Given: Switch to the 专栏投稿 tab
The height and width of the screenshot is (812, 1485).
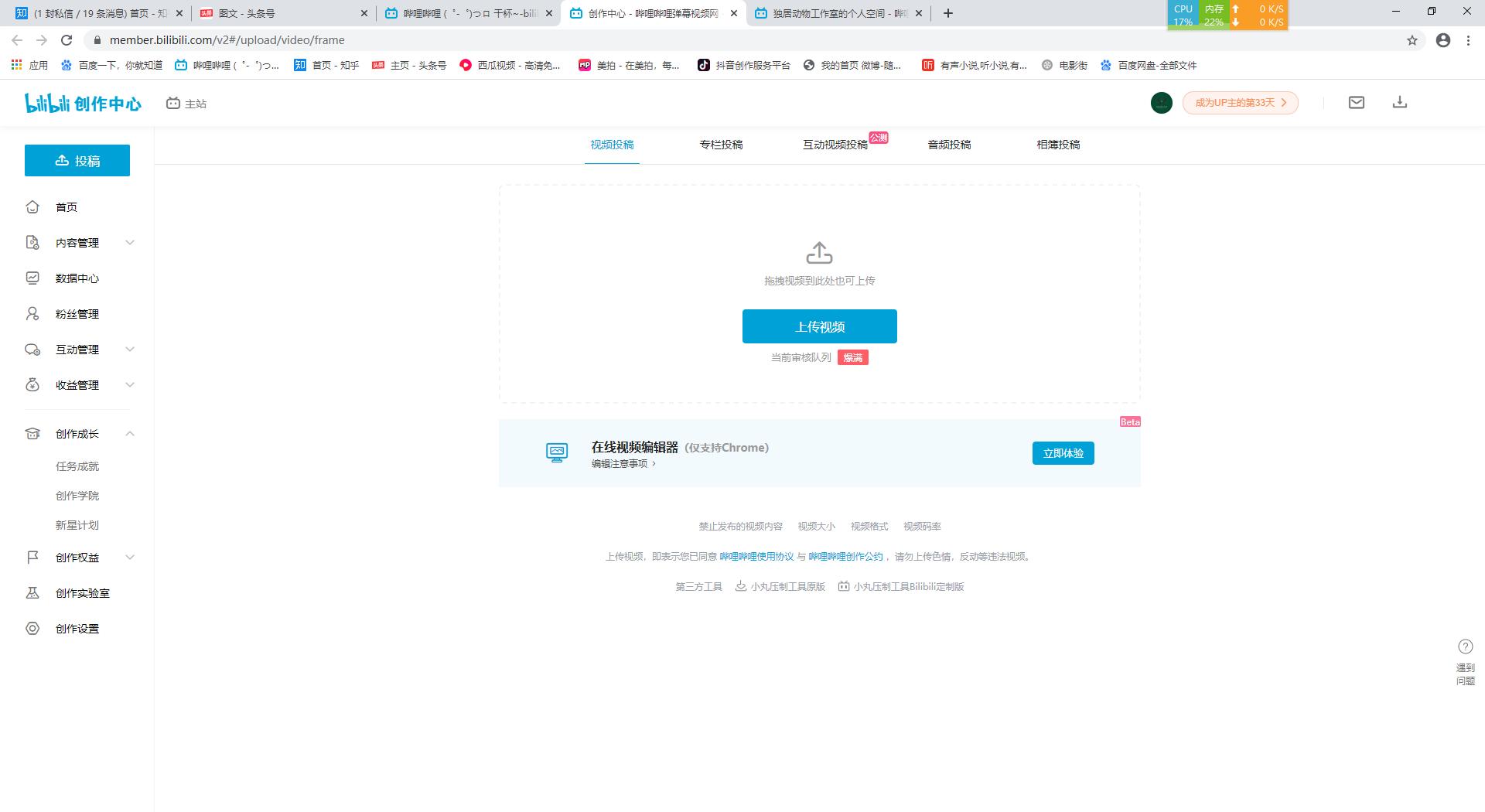Looking at the screenshot, I should coord(720,145).
